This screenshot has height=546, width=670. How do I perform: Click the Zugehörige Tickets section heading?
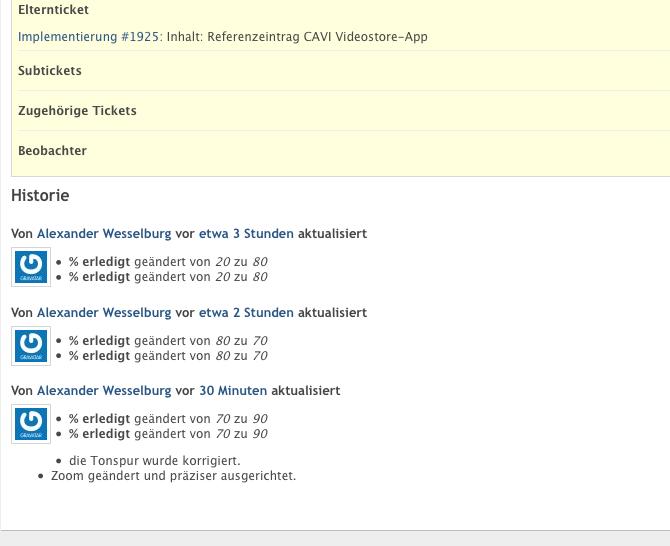[x=77, y=111]
